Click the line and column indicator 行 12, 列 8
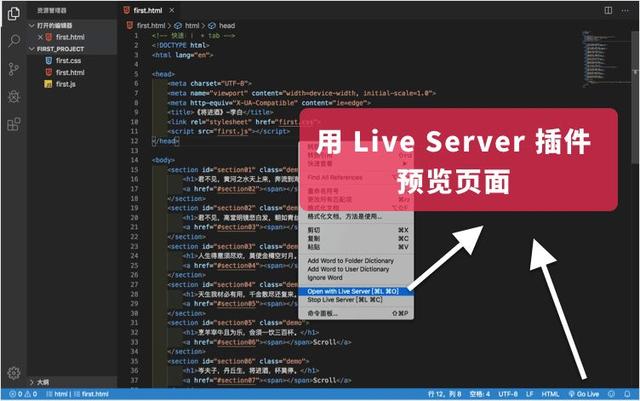This screenshot has width=640, height=401. [444, 394]
